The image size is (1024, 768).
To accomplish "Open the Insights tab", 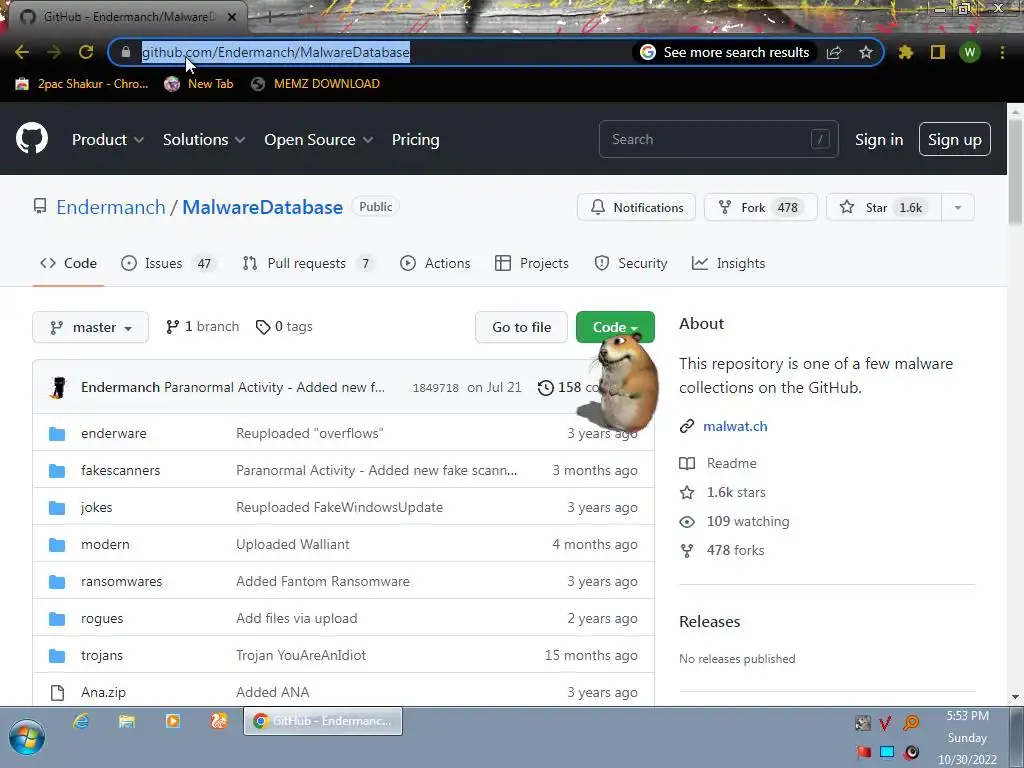I will [x=728, y=263].
